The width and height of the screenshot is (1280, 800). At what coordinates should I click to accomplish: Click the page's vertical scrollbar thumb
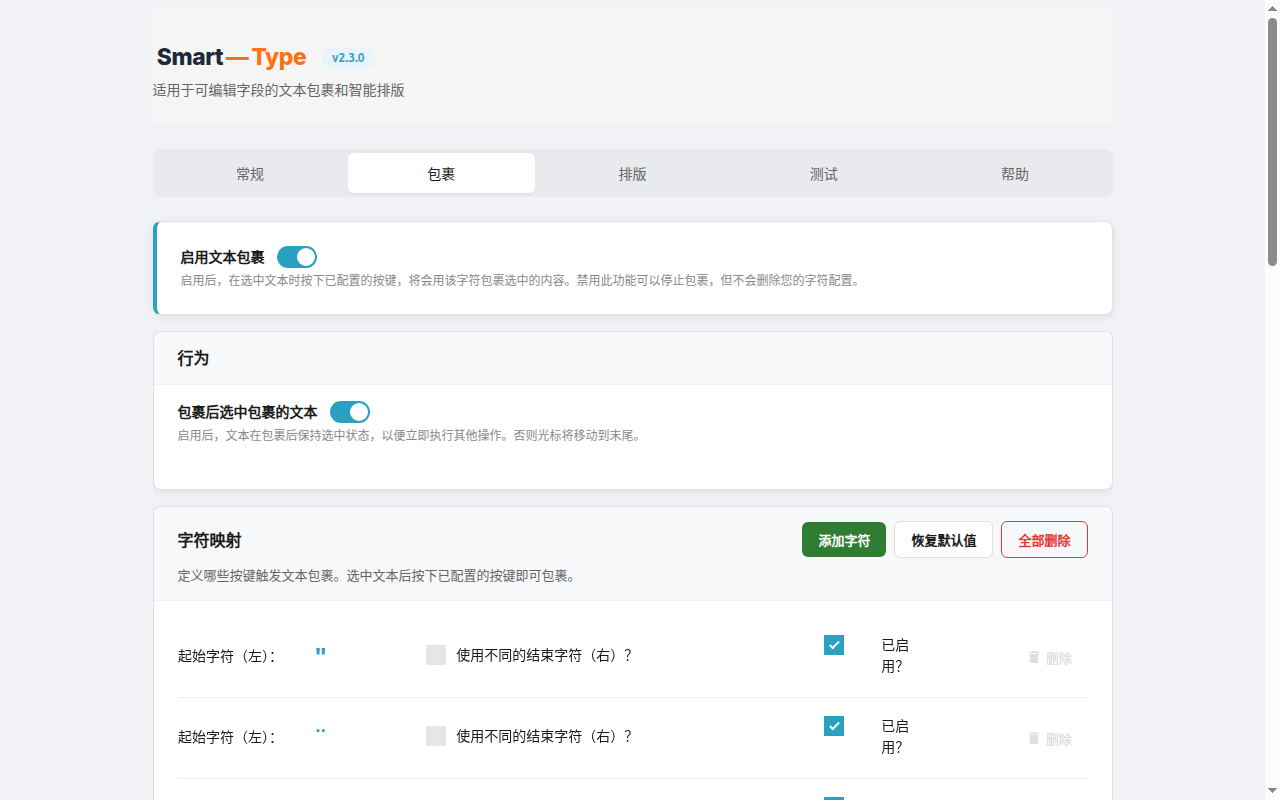[1272, 140]
